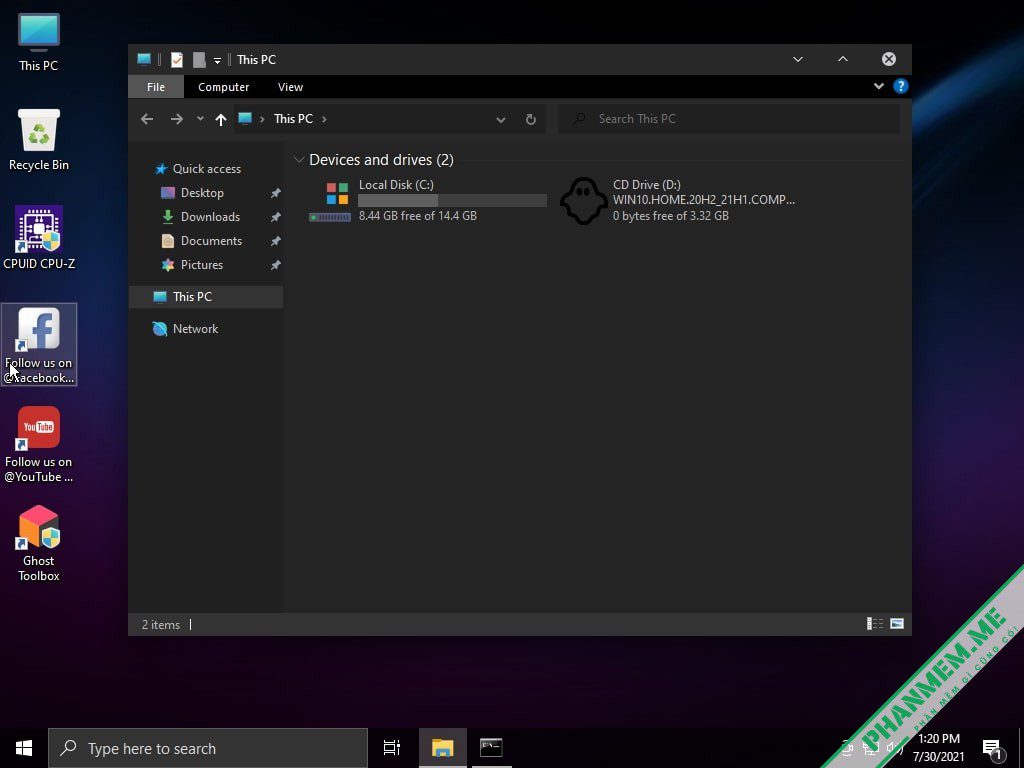Unpin Desktop using its pin icon

point(276,193)
